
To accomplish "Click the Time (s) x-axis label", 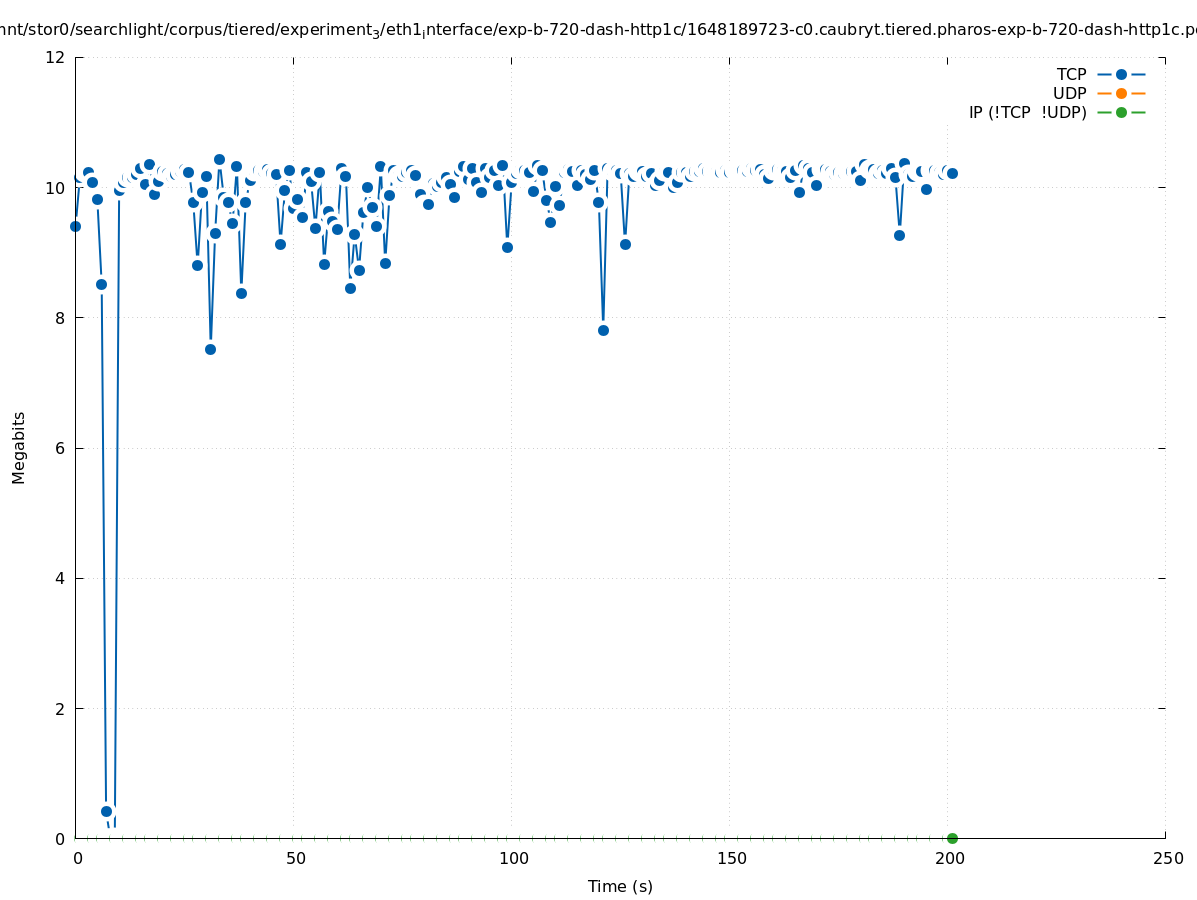I will click(620, 886).
